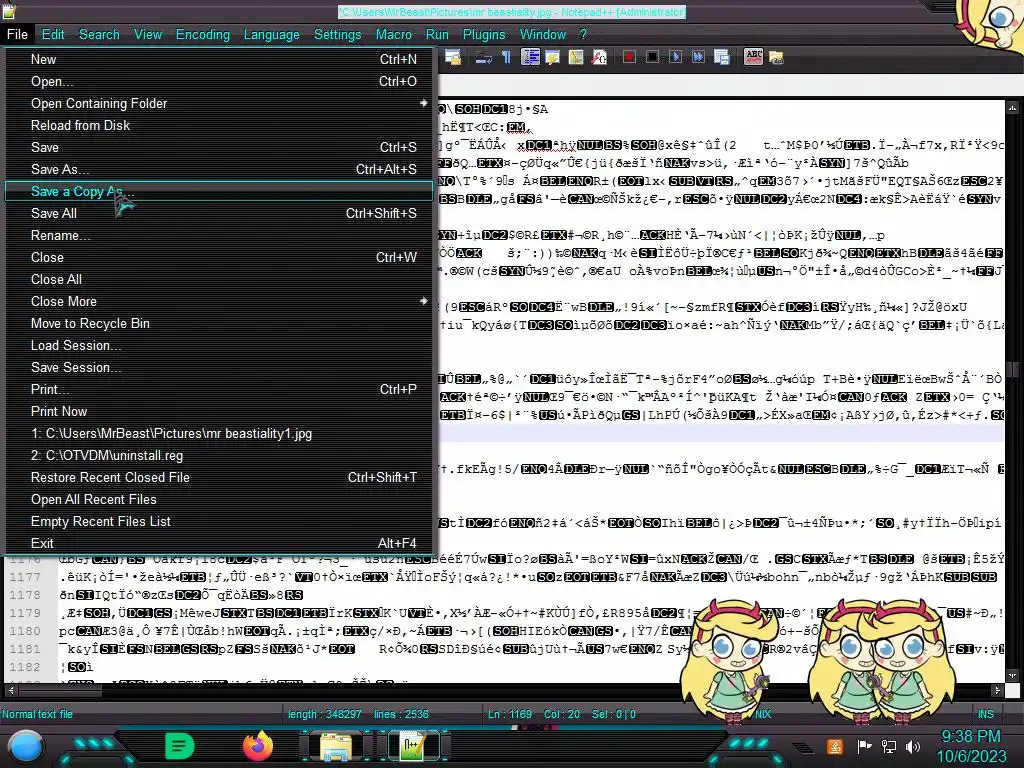This screenshot has width=1024, height=768.
Task: Open the Start orb button
Action: 25,747
